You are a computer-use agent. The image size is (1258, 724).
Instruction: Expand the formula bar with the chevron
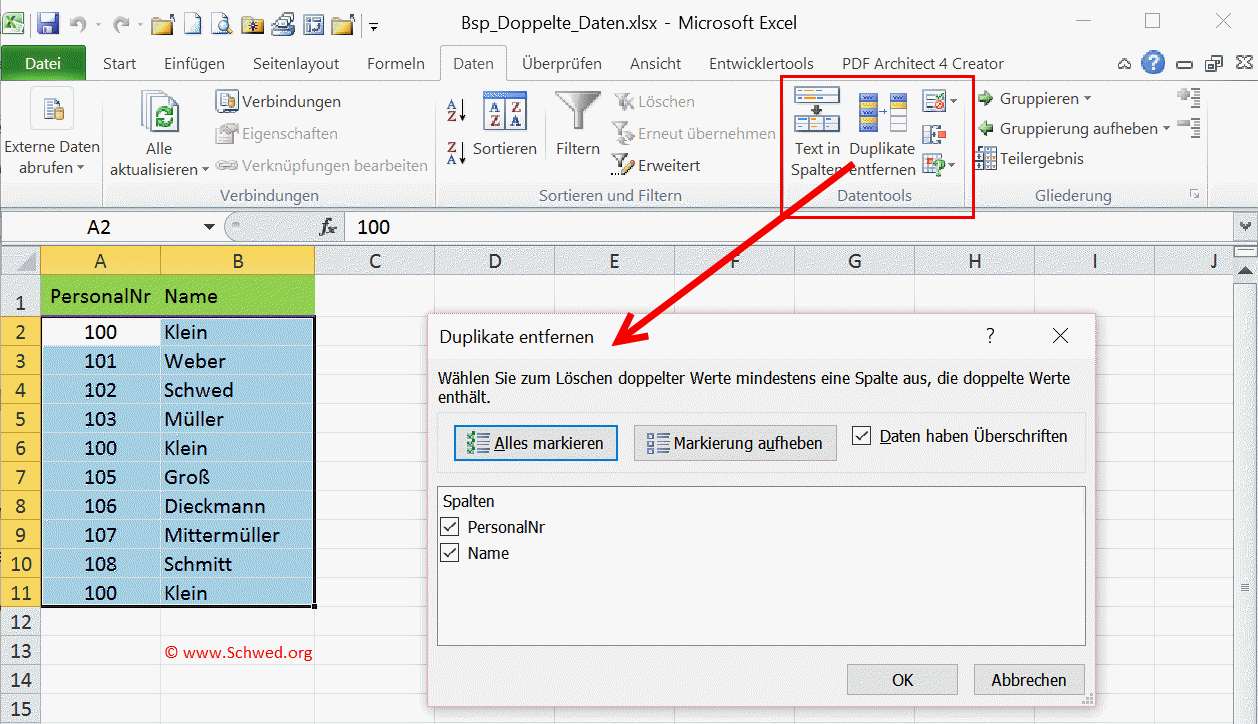pos(1245,227)
